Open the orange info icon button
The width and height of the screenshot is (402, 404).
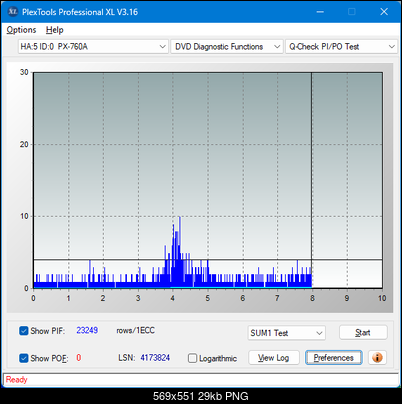pyautogui.click(x=377, y=358)
